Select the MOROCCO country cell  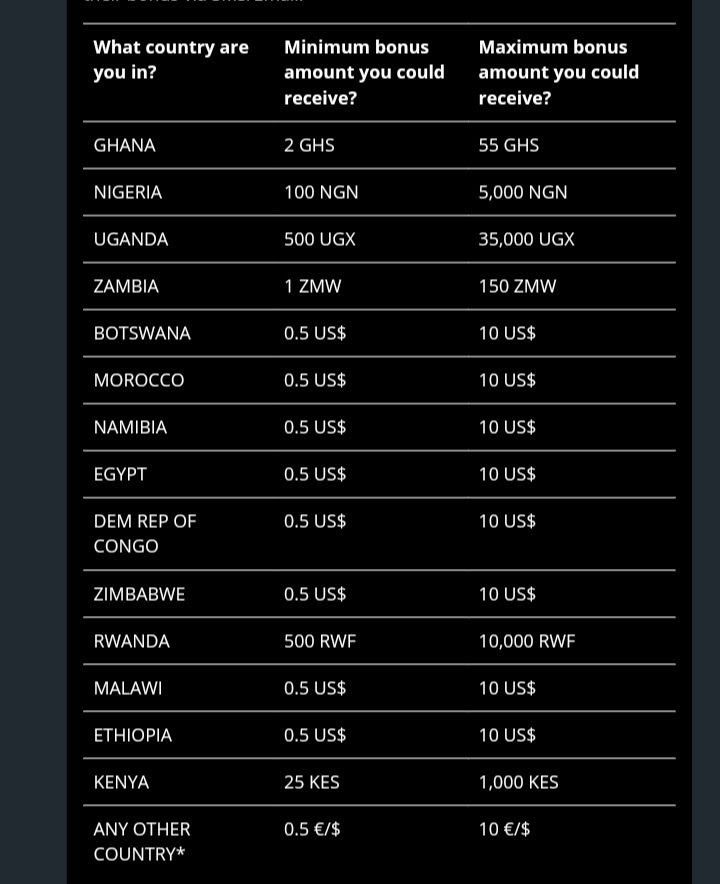(139, 380)
